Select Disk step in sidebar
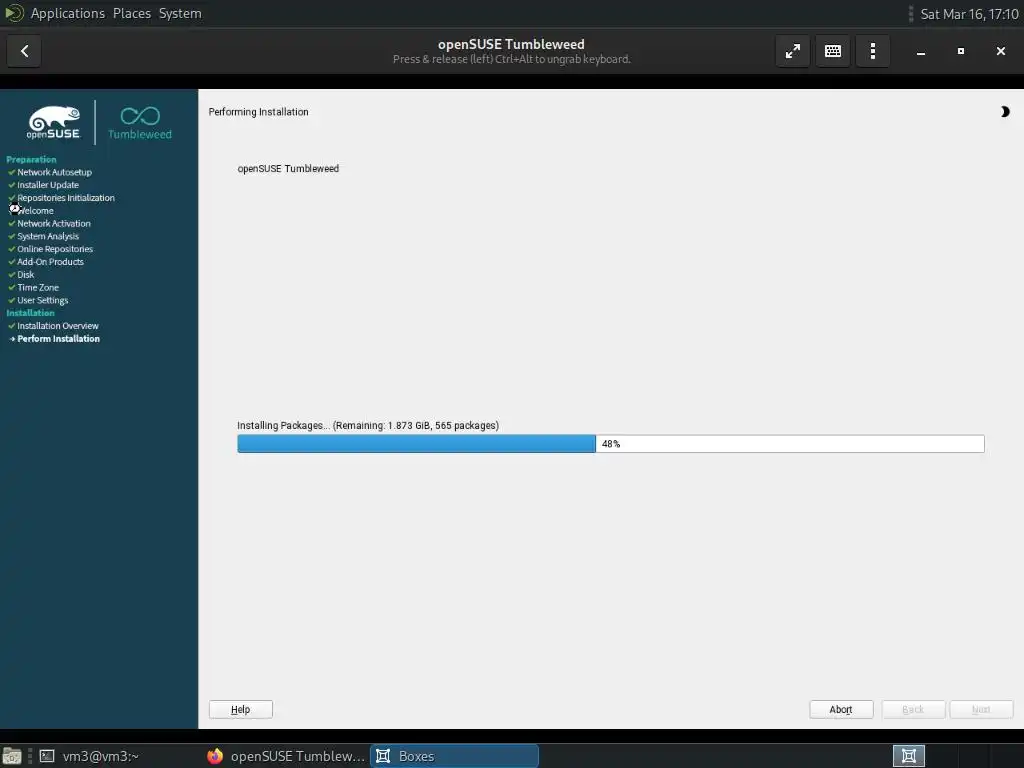Image resolution: width=1024 pixels, height=768 pixels. coord(25,274)
